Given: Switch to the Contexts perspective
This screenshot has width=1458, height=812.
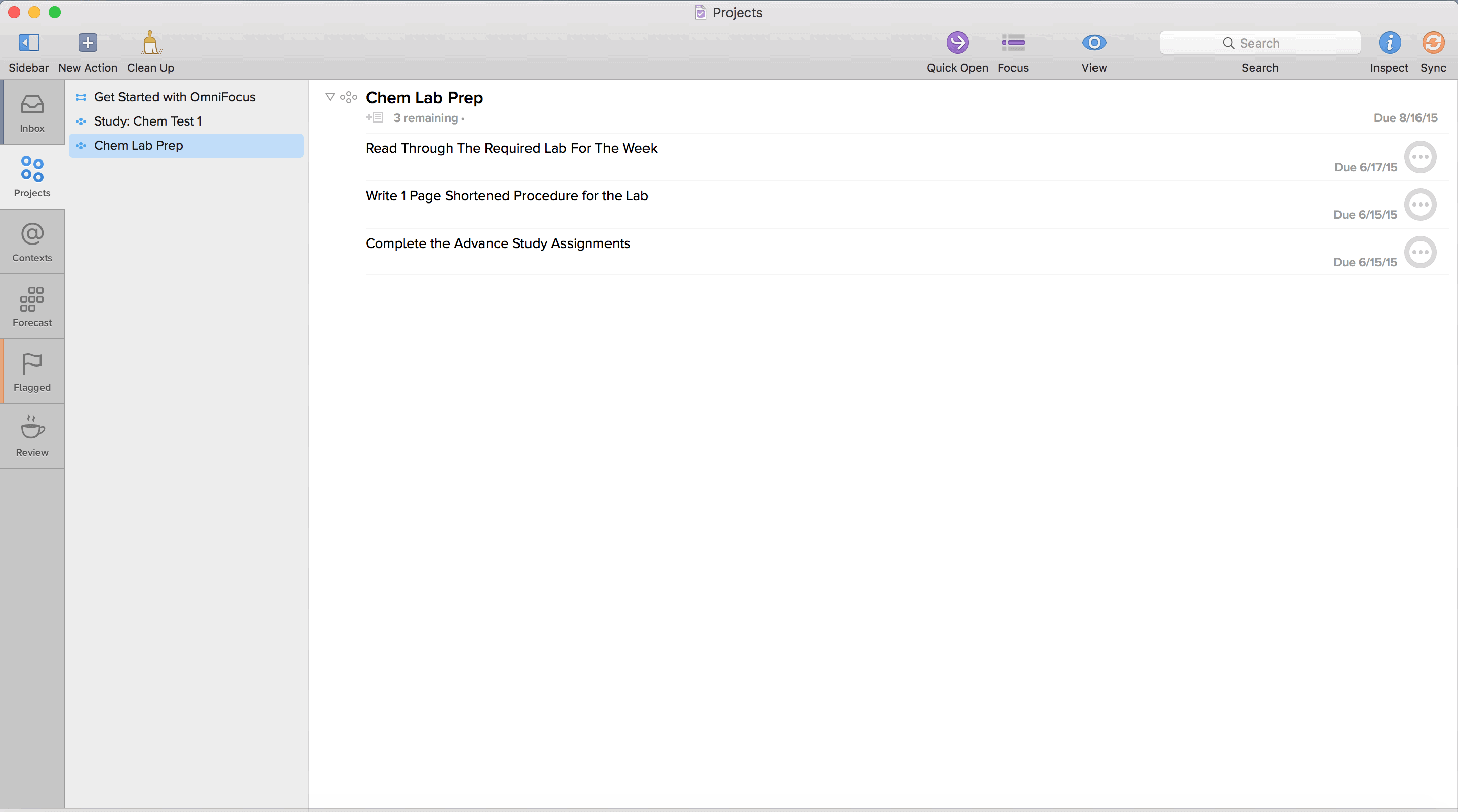Looking at the screenshot, I should click(x=32, y=242).
